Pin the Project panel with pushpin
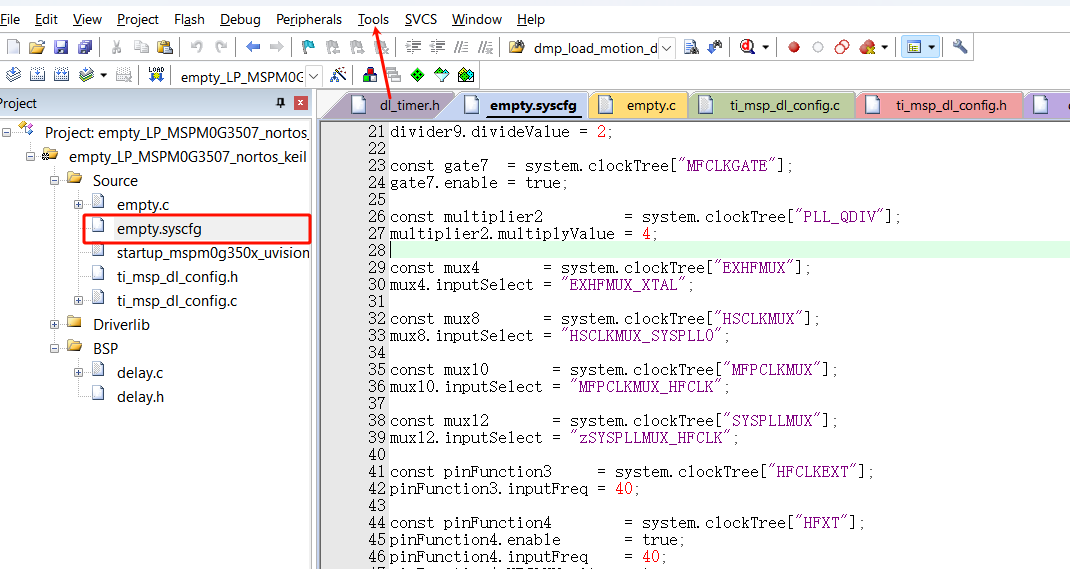1070x569 pixels. (x=280, y=103)
